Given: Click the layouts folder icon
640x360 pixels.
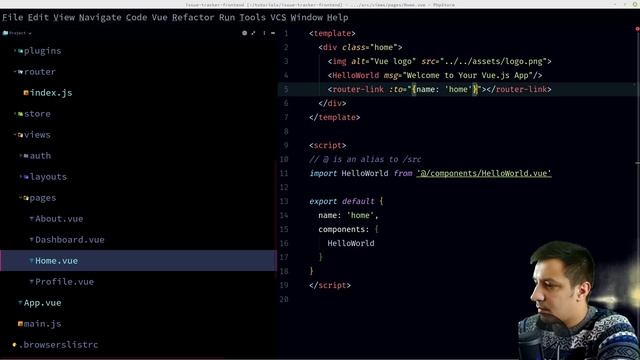Looking at the screenshot, I should click(x=26, y=177).
